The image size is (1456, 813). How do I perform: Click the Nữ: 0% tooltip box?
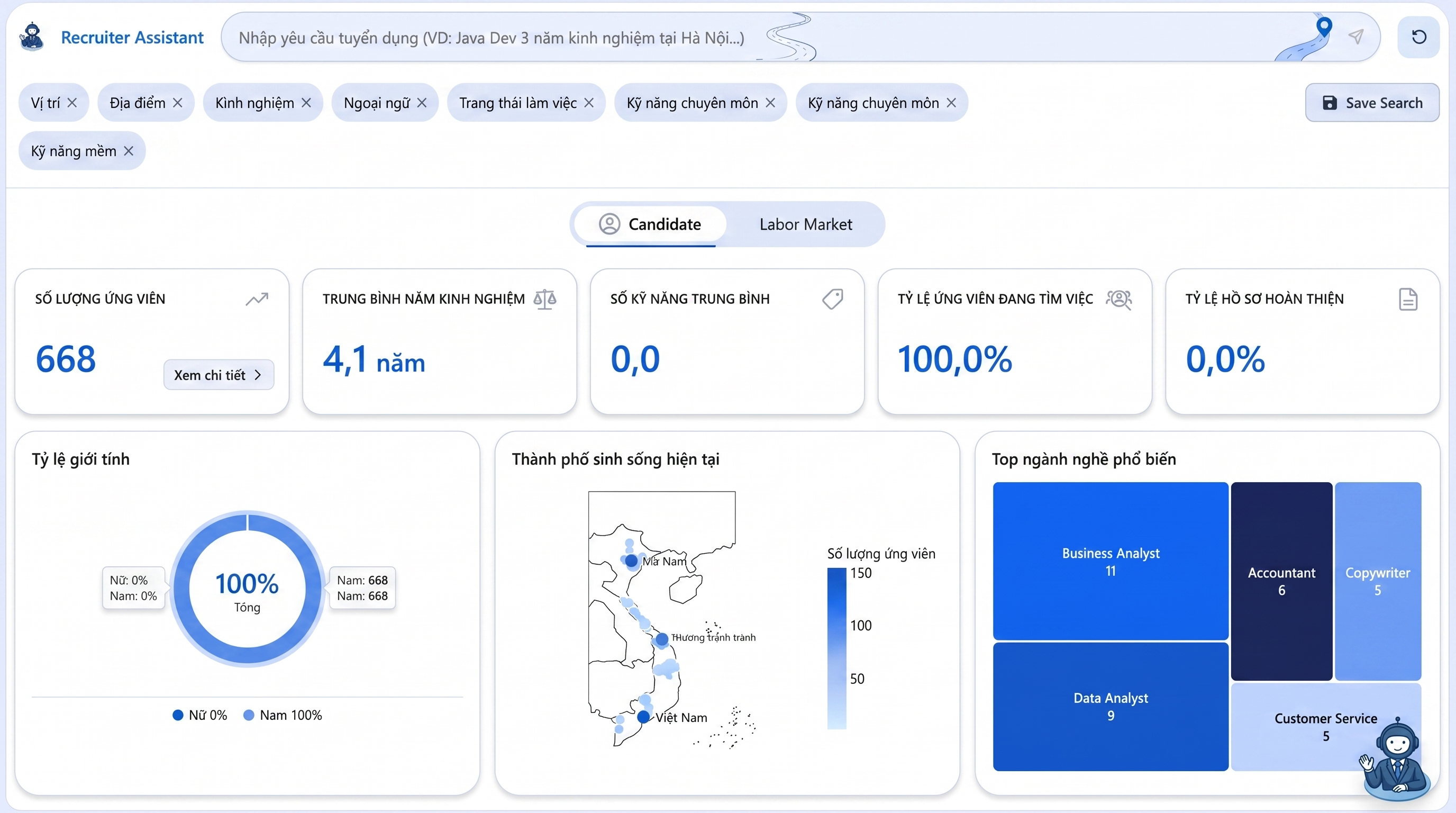click(133, 588)
